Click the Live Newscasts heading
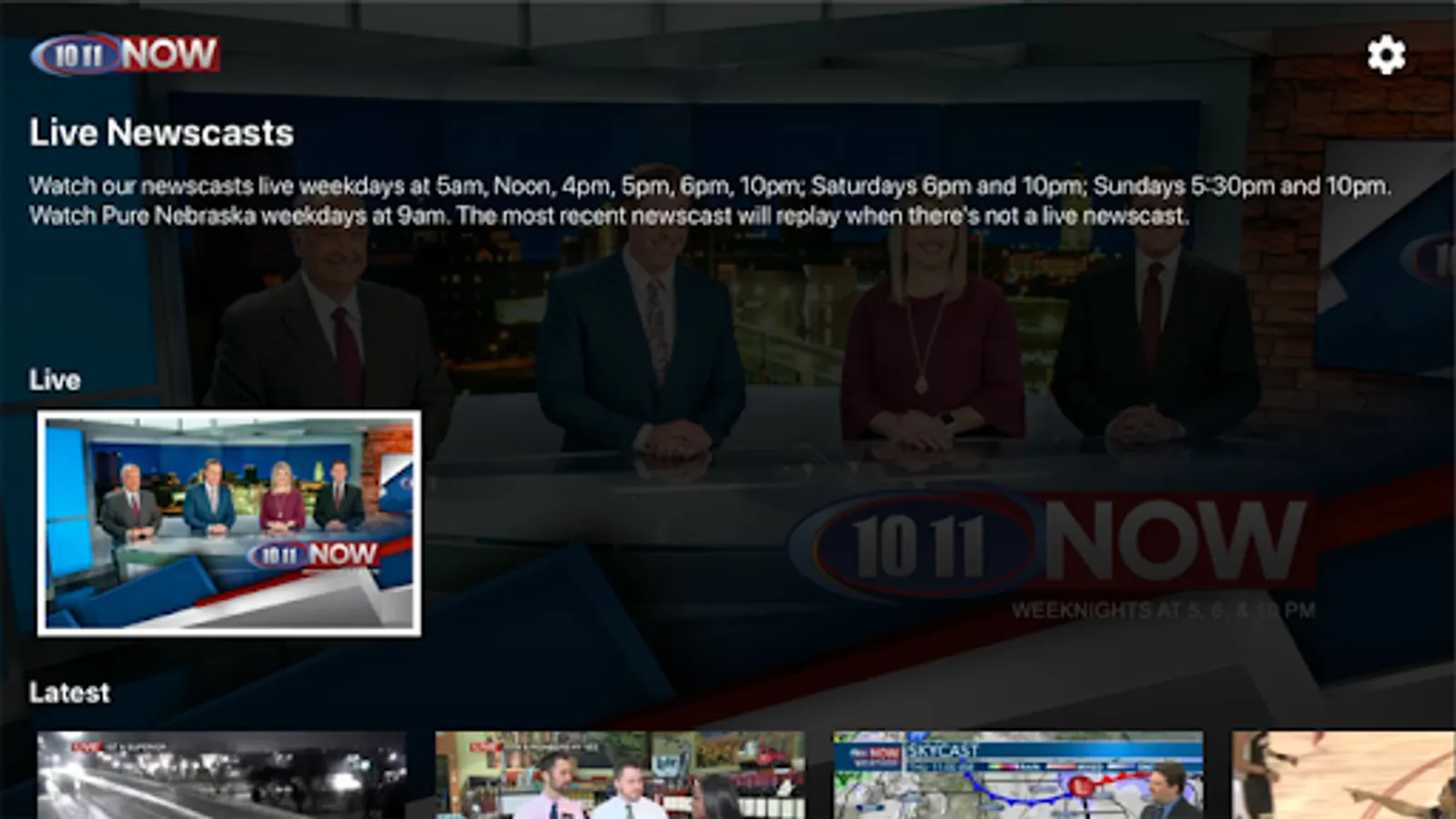 point(161,133)
